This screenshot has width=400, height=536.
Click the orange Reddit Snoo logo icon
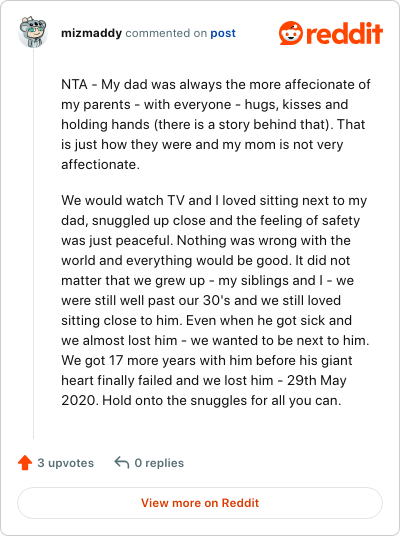[291, 33]
